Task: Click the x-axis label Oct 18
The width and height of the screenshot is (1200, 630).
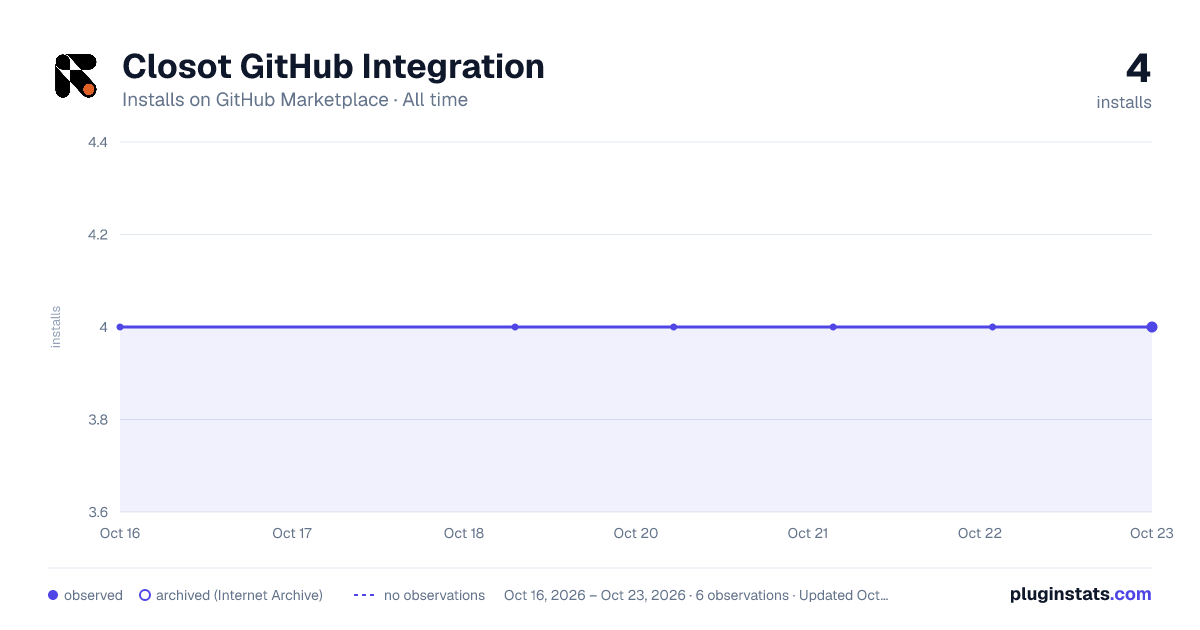Action: tap(464, 533)
